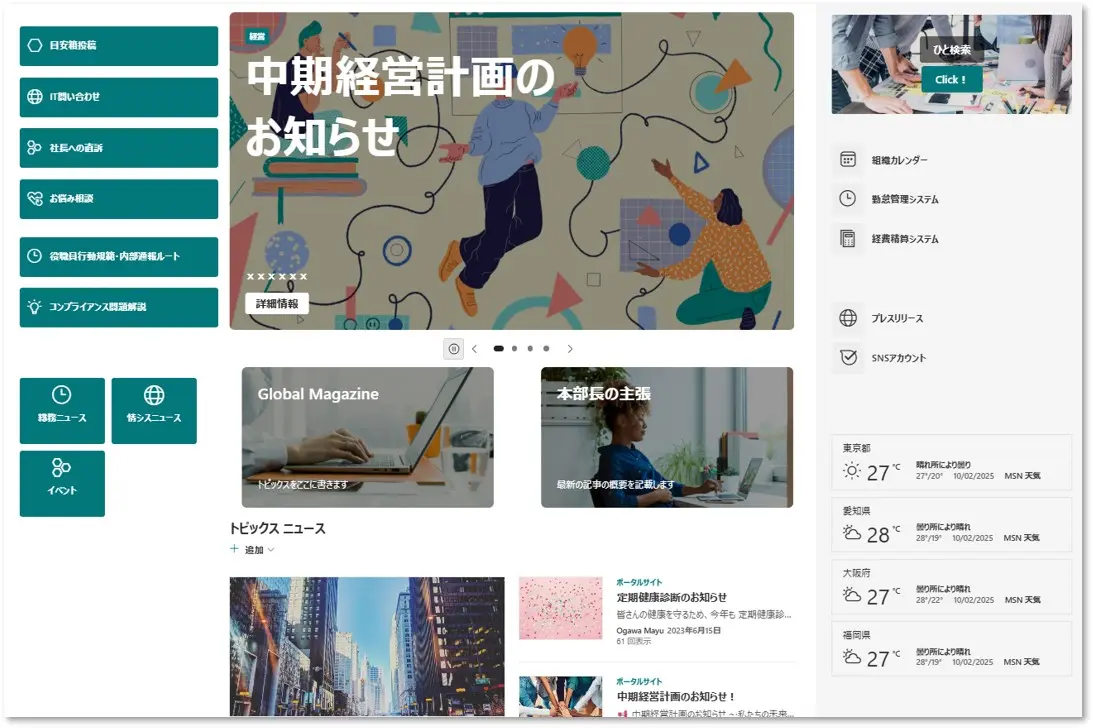Viewport: 1093px width, 728px height.
Task: Go to previous carousel slide
Action: pos(475,349)
